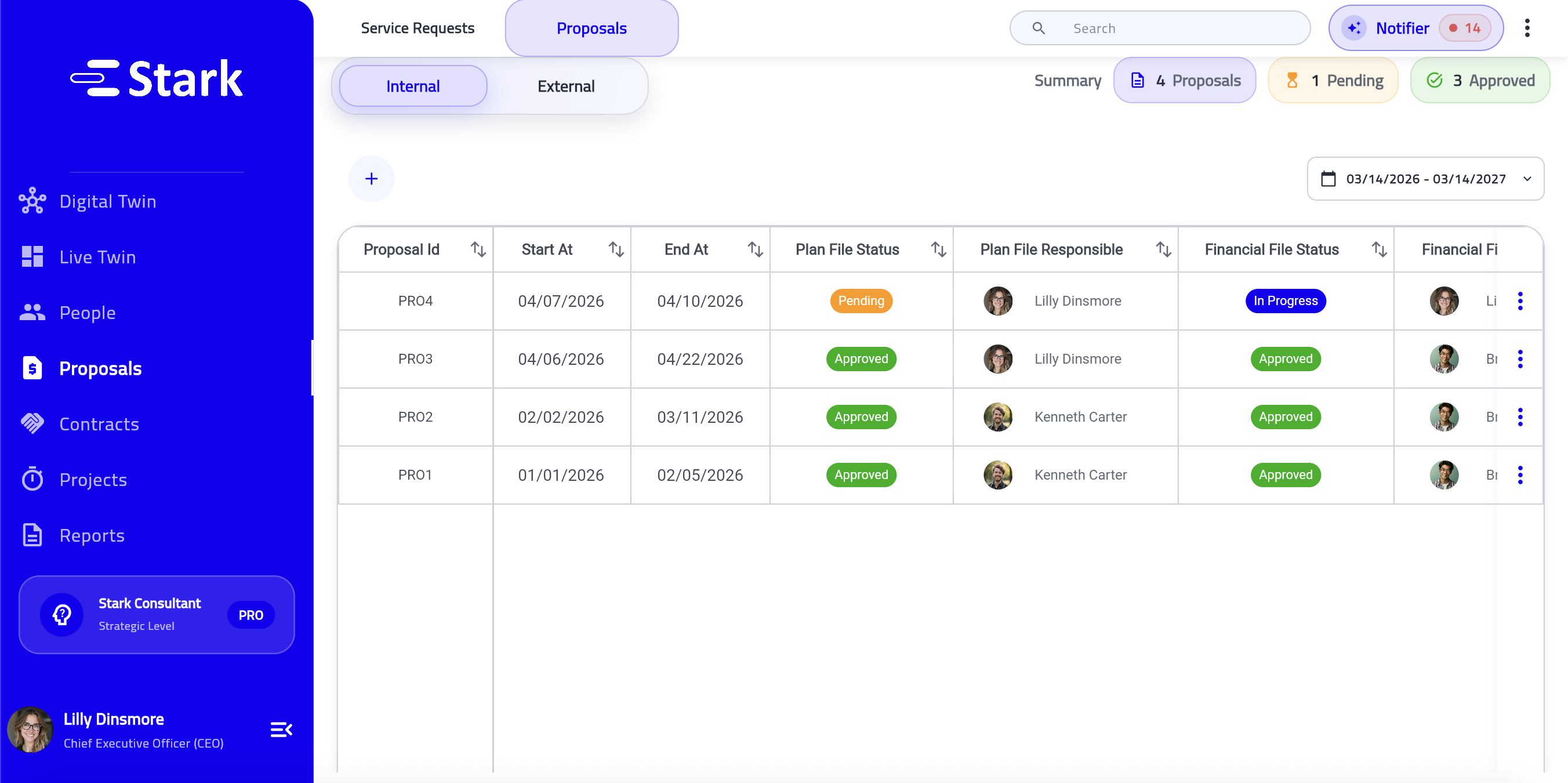
Task: Click the plus icon to add proposal
Action: click(371, 179)
